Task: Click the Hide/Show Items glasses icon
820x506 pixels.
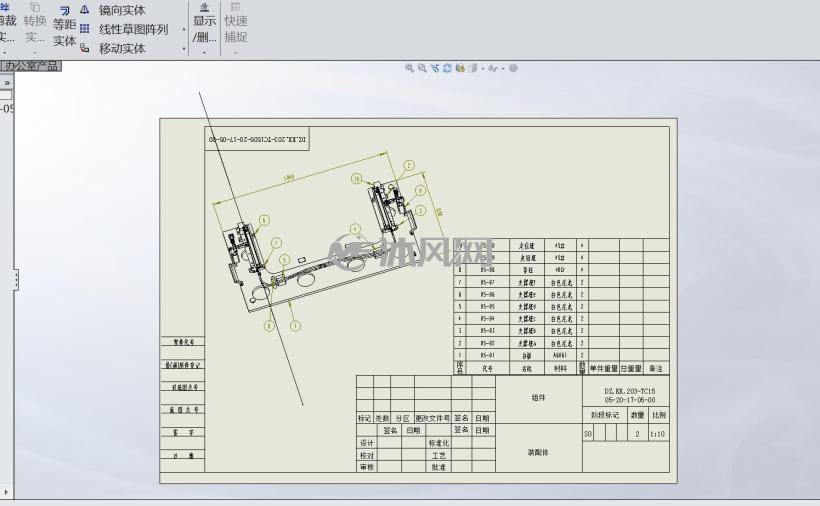Action: 492,68
